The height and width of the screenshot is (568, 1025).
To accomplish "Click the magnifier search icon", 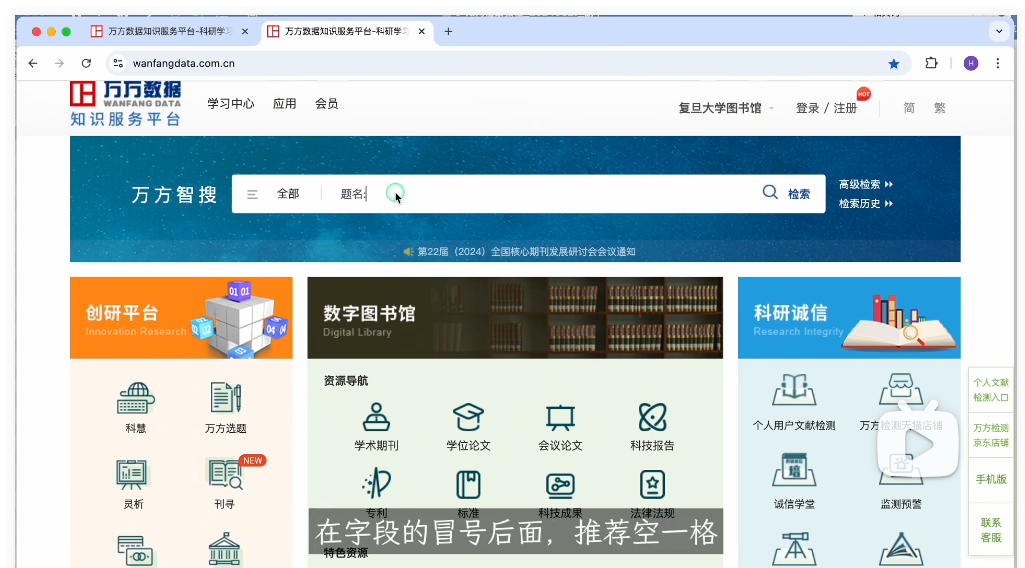I will [770, 192].
